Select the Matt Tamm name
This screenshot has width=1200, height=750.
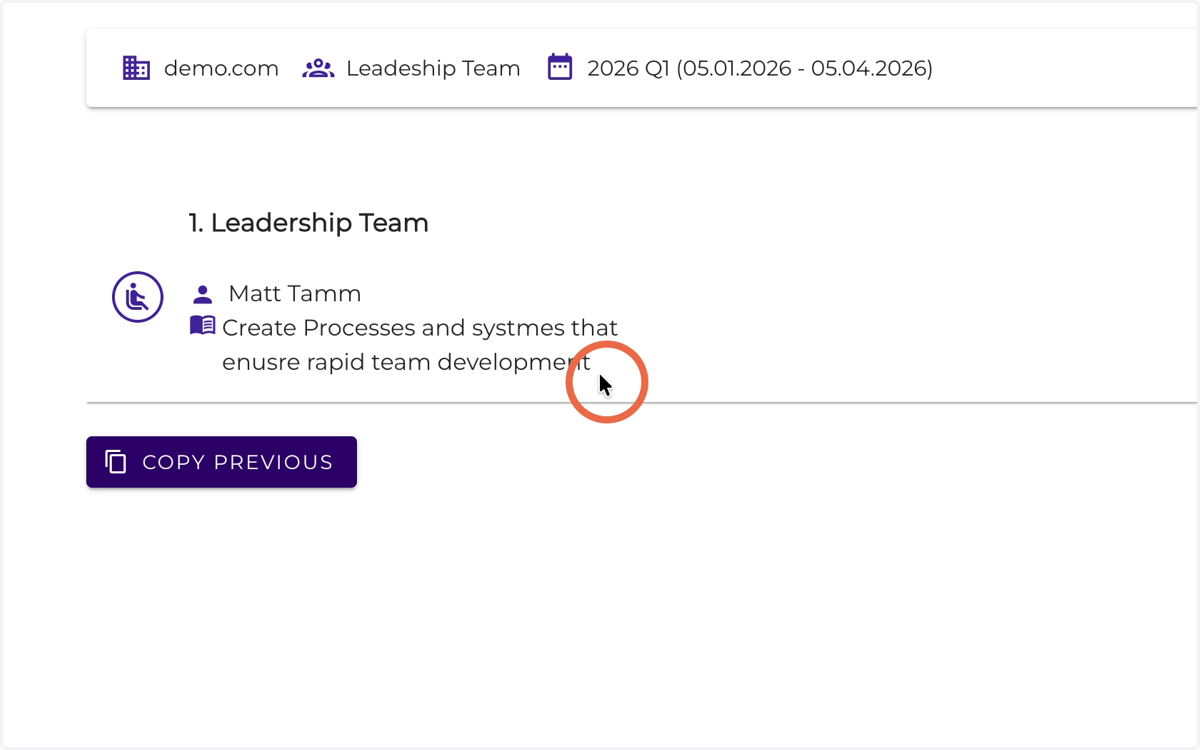click(x=295, y=294)
